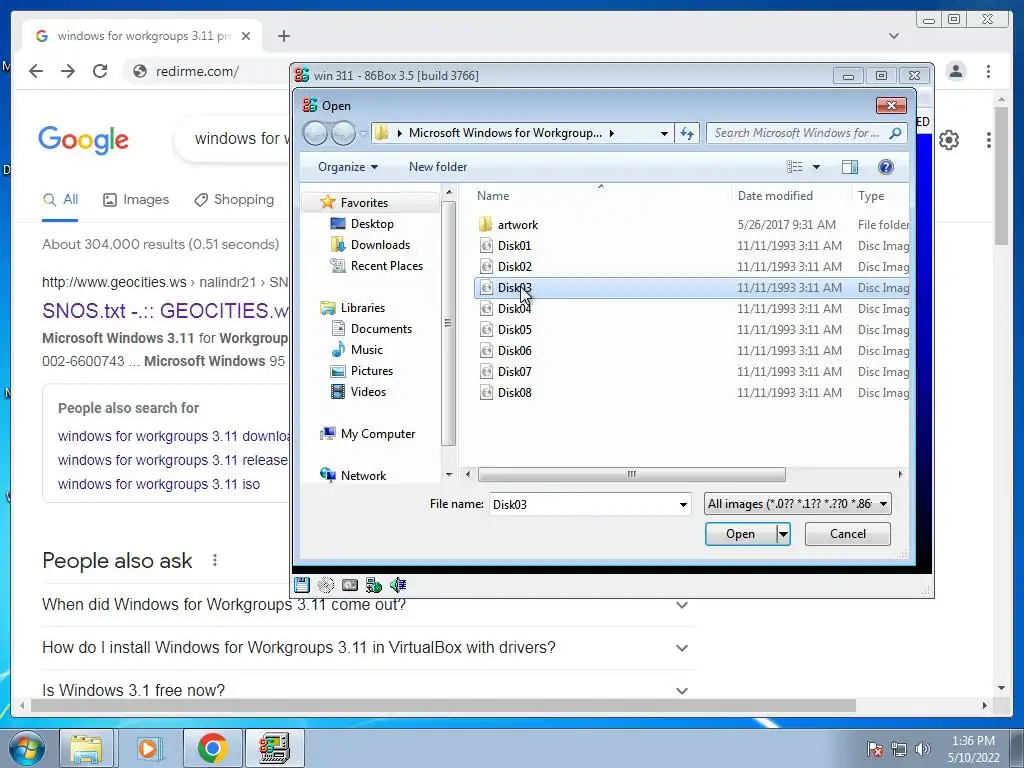Click the file list horizontal scrollbar thumb

[x=632, y=475]
